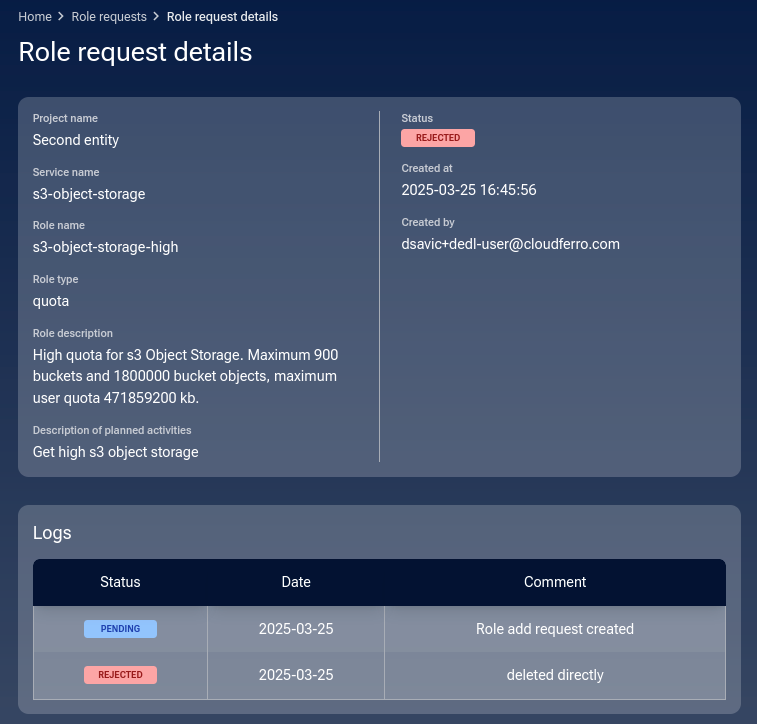Click the Service name label
The width and height of the screenshot is (757, 724).
click(x=66, y=172)
